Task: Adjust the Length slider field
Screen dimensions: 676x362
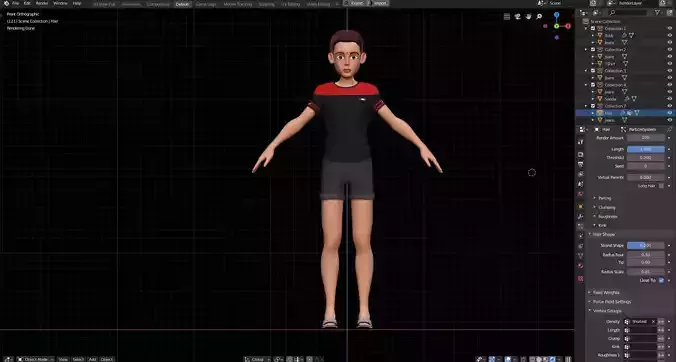Action: coord(645,149)
